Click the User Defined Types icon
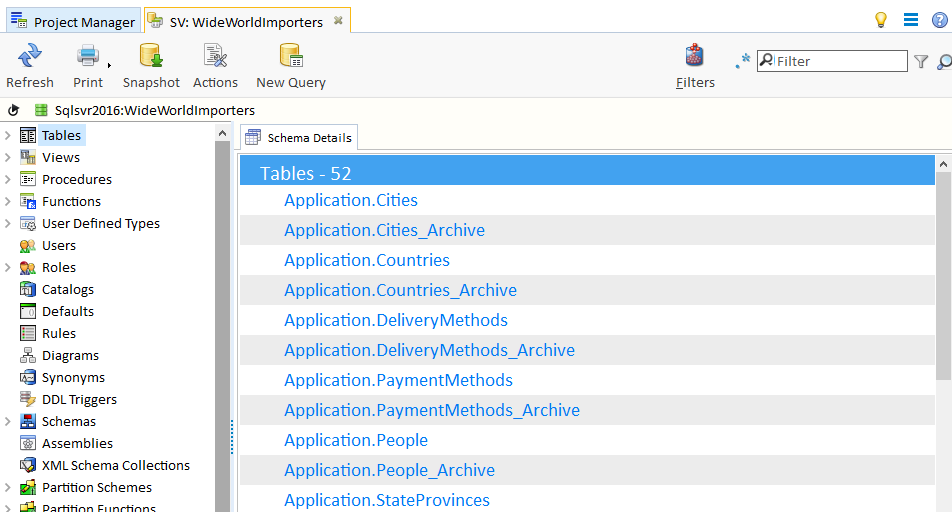Viewport: 952px width, 512px height. (27, 224)
